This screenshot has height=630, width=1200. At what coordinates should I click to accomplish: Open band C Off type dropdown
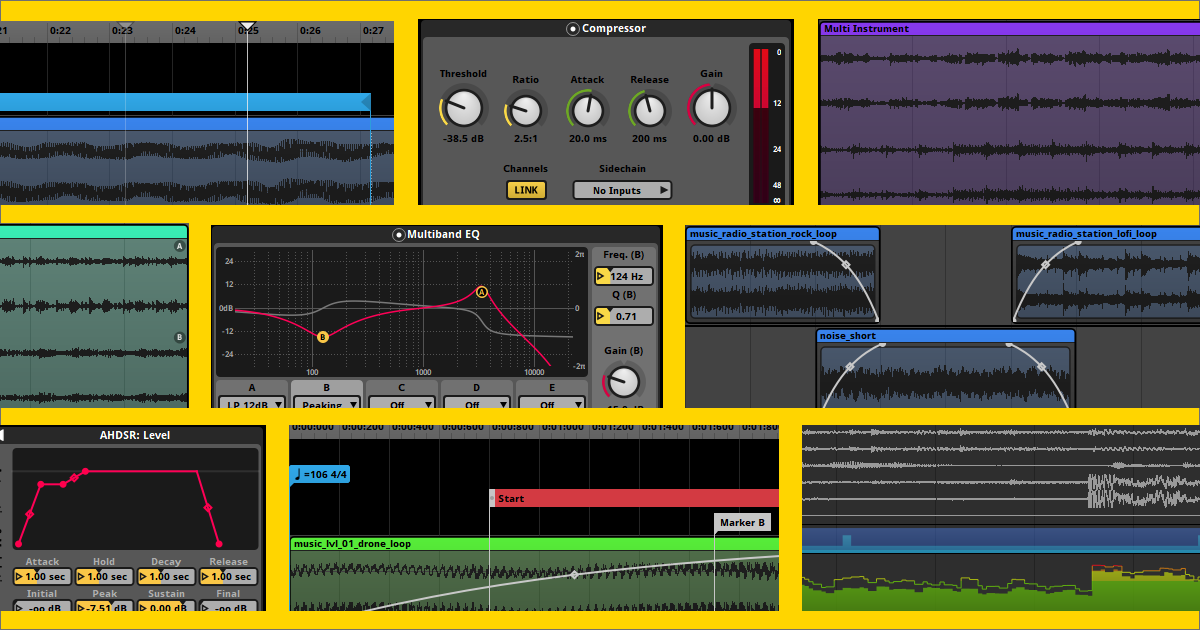[402, 403]
